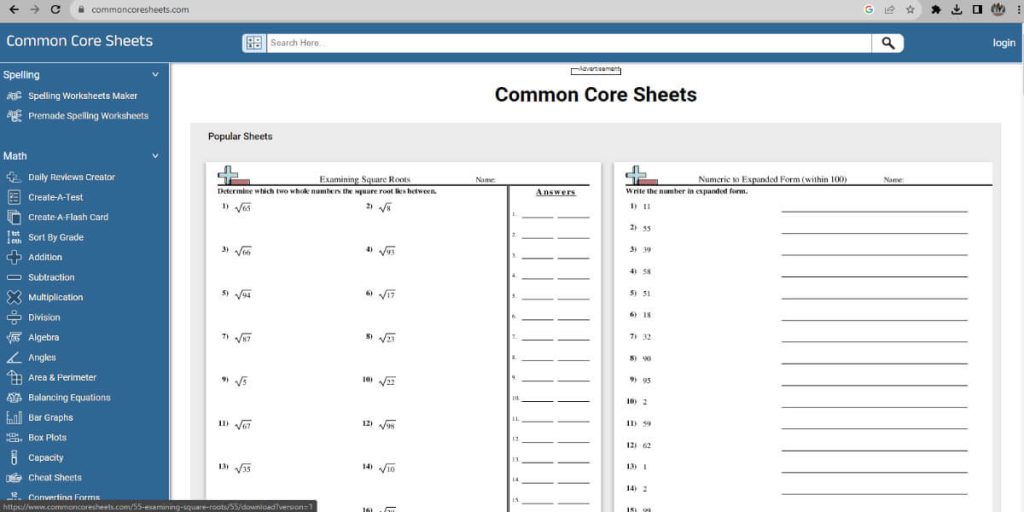
Task: Click the Common Core Sheets page heading
Action: pos(596,95)
